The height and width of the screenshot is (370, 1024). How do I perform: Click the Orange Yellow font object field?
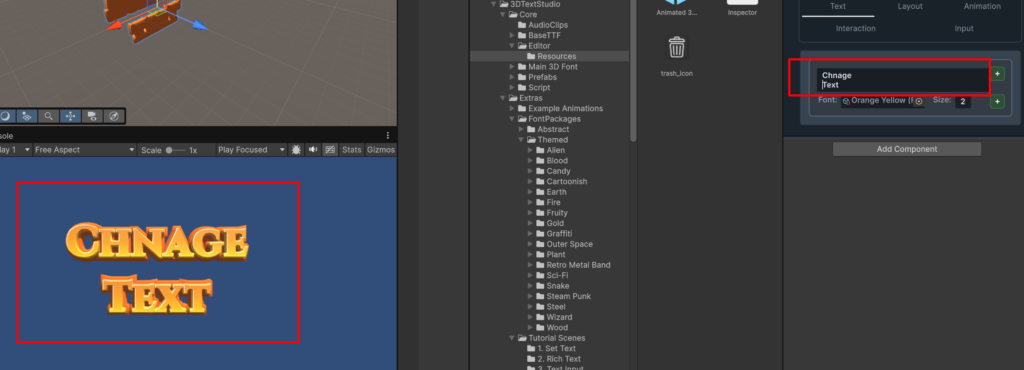(x=882, y=101)
